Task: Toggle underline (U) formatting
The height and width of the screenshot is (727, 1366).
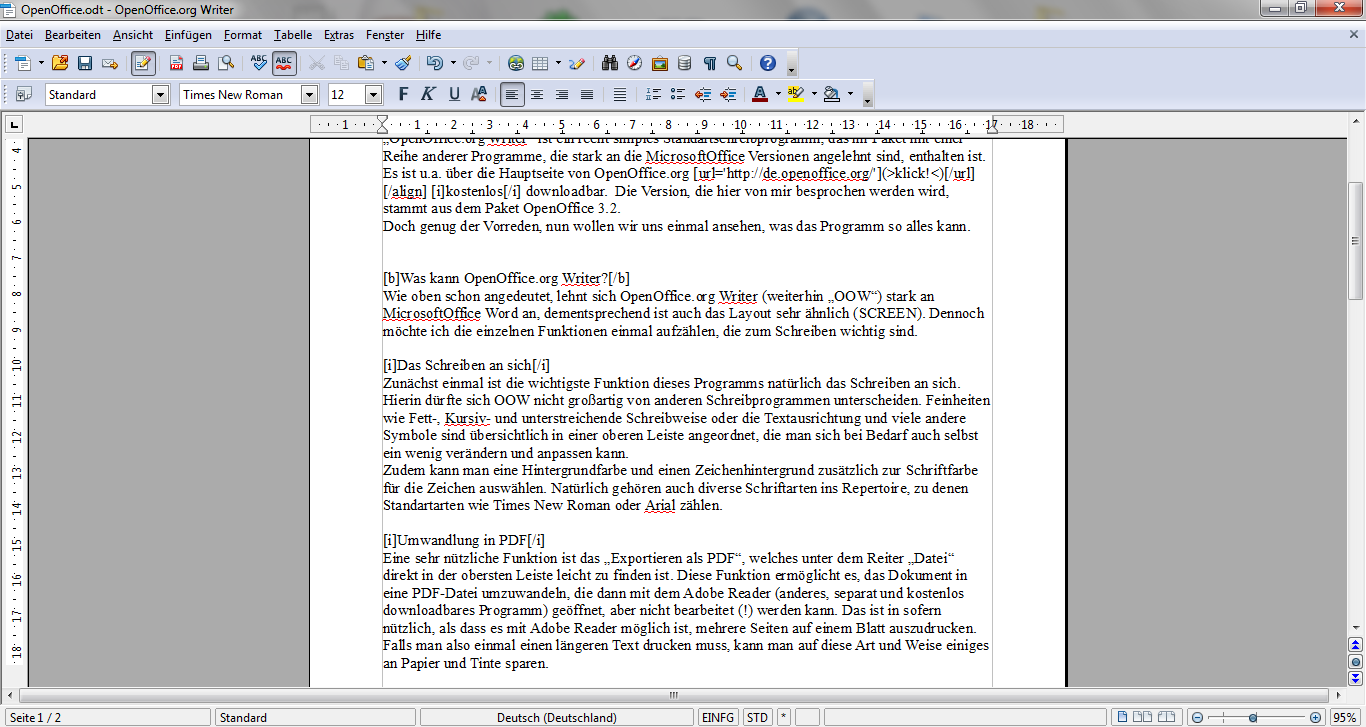Action: [x=454, y=94]
